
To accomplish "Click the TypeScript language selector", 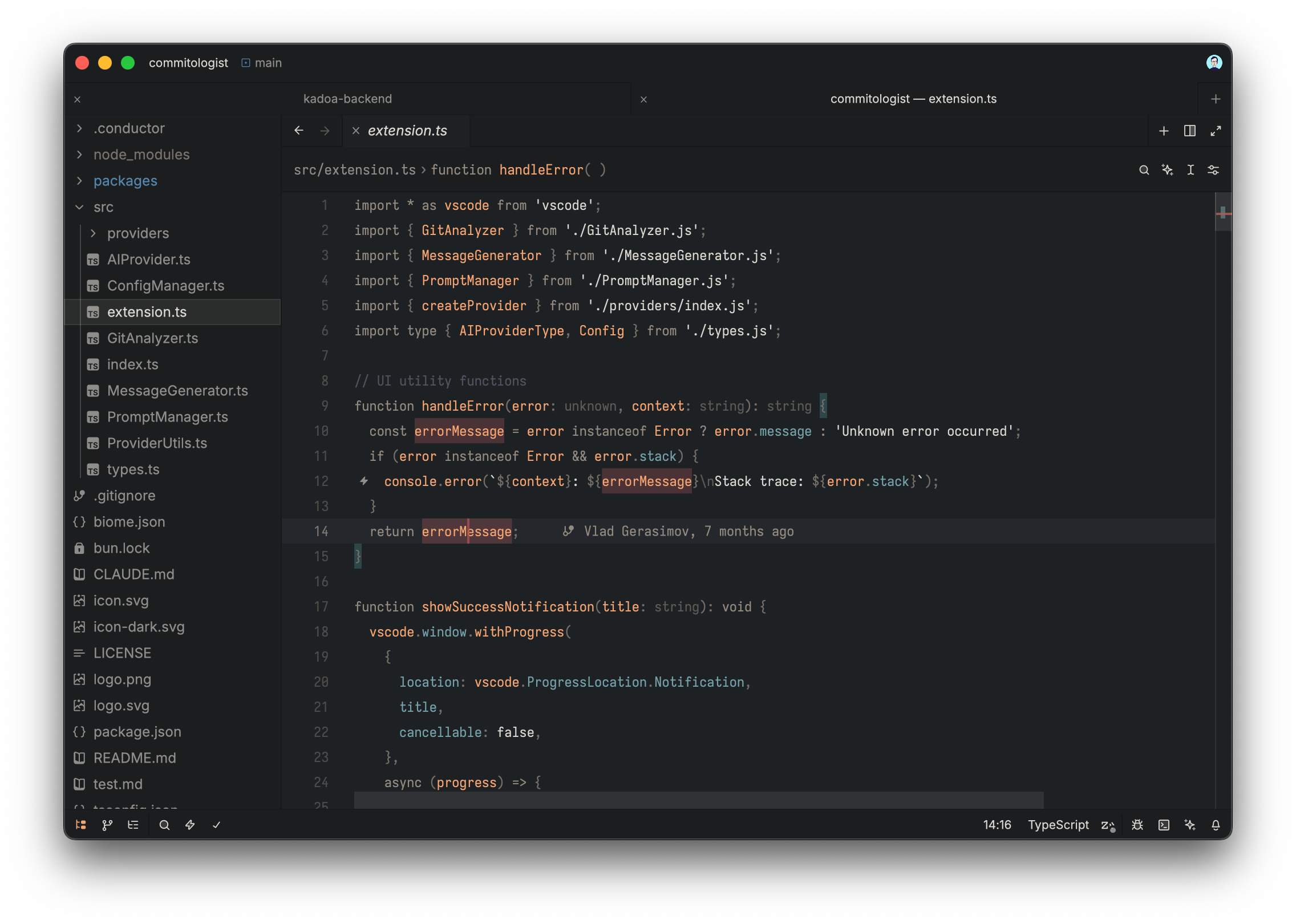I will tap(1058, 825).
